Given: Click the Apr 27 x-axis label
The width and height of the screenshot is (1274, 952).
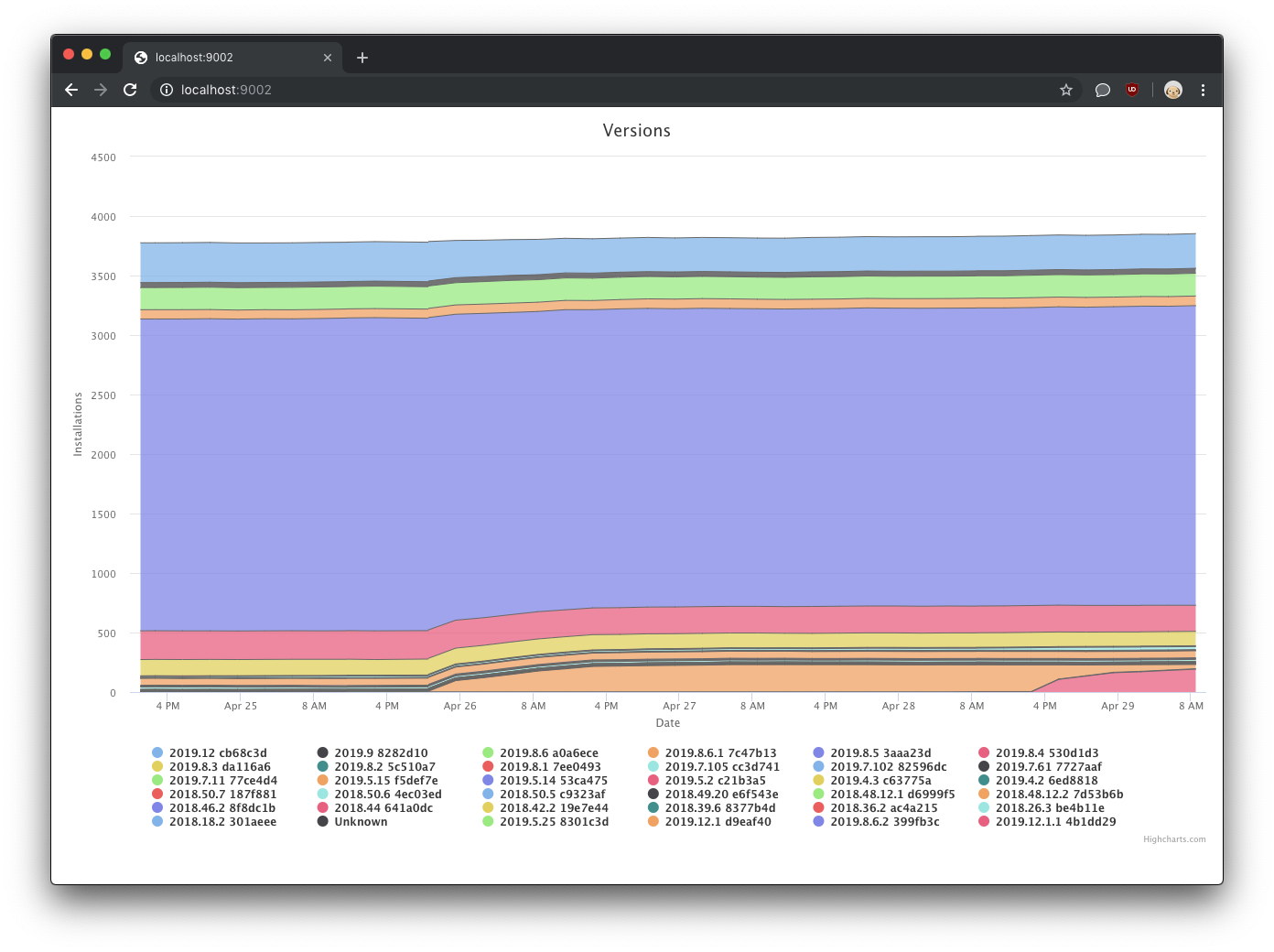Looking at the screenshot, I should click(679, 706).
